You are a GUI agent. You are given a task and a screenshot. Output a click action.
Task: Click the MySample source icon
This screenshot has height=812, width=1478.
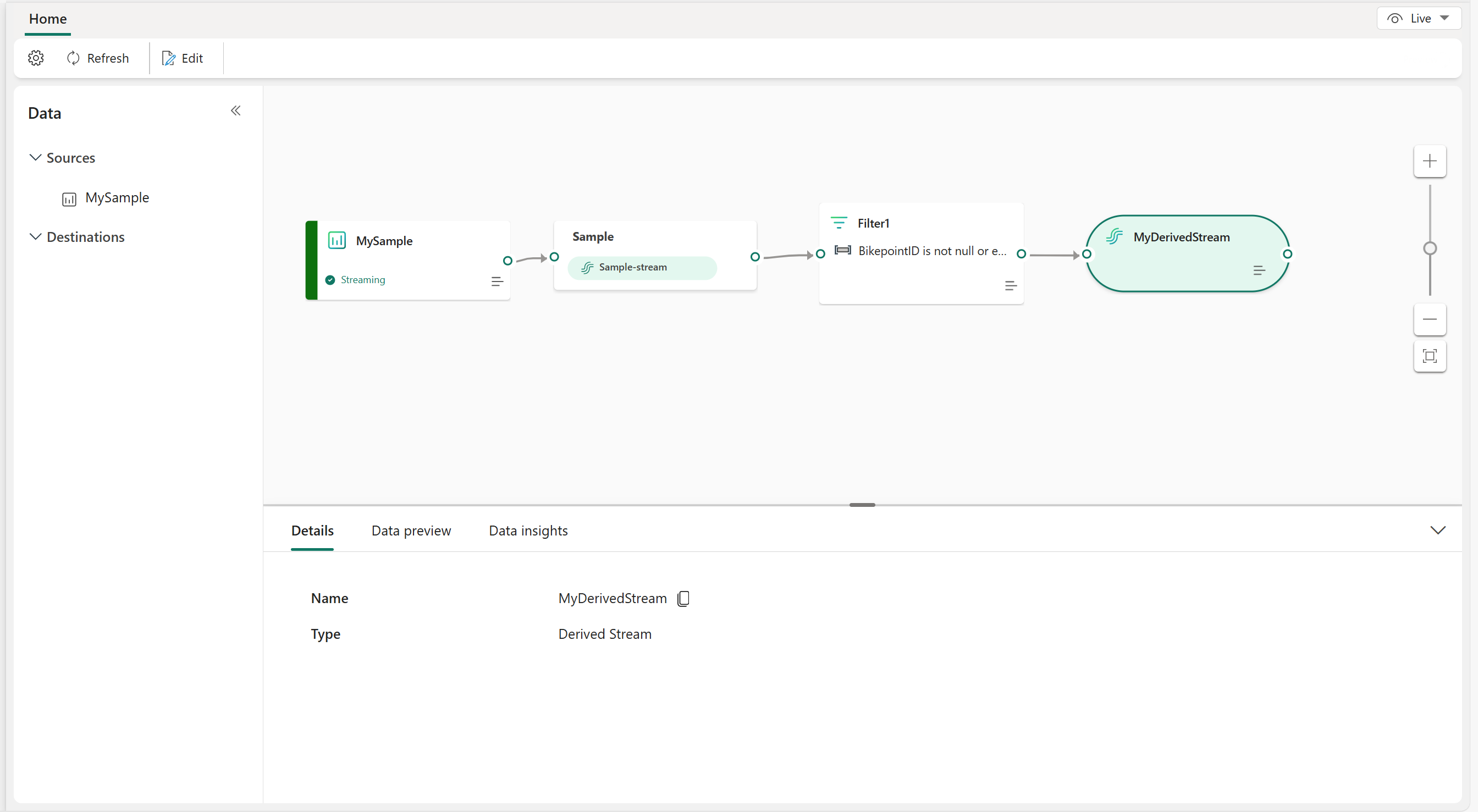(x=69, y=197)
